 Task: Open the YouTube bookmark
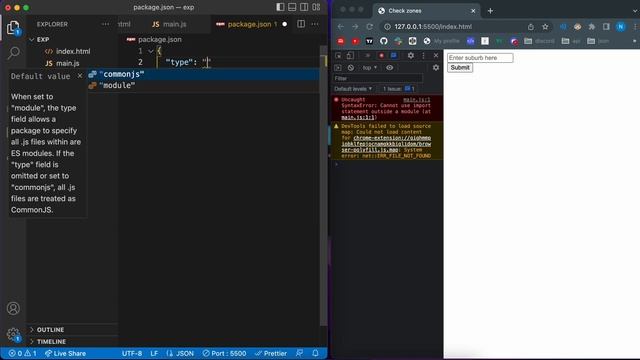pyautogui.click(x=355, y=41)
